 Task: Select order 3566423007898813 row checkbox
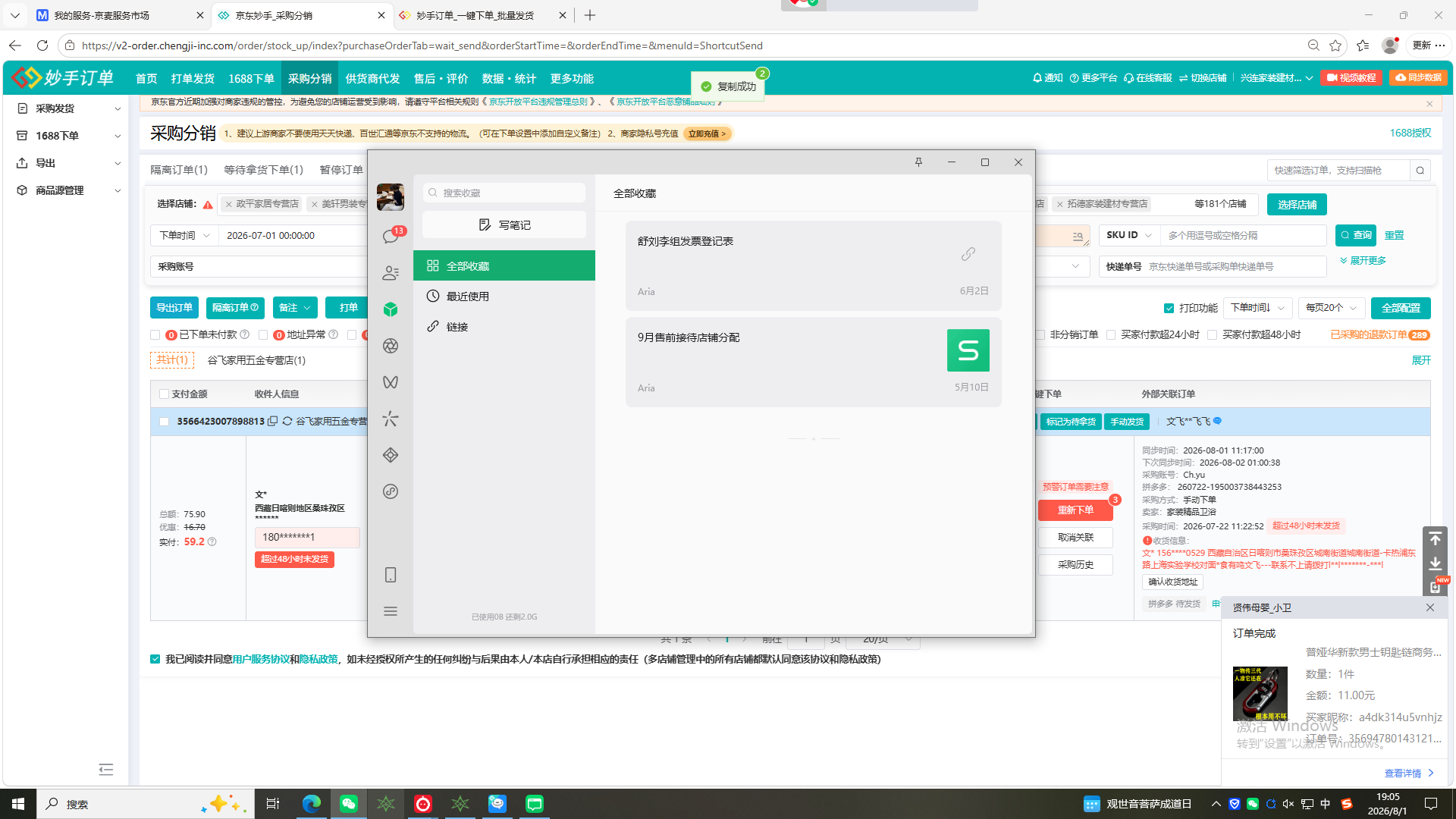coord(164,422)
